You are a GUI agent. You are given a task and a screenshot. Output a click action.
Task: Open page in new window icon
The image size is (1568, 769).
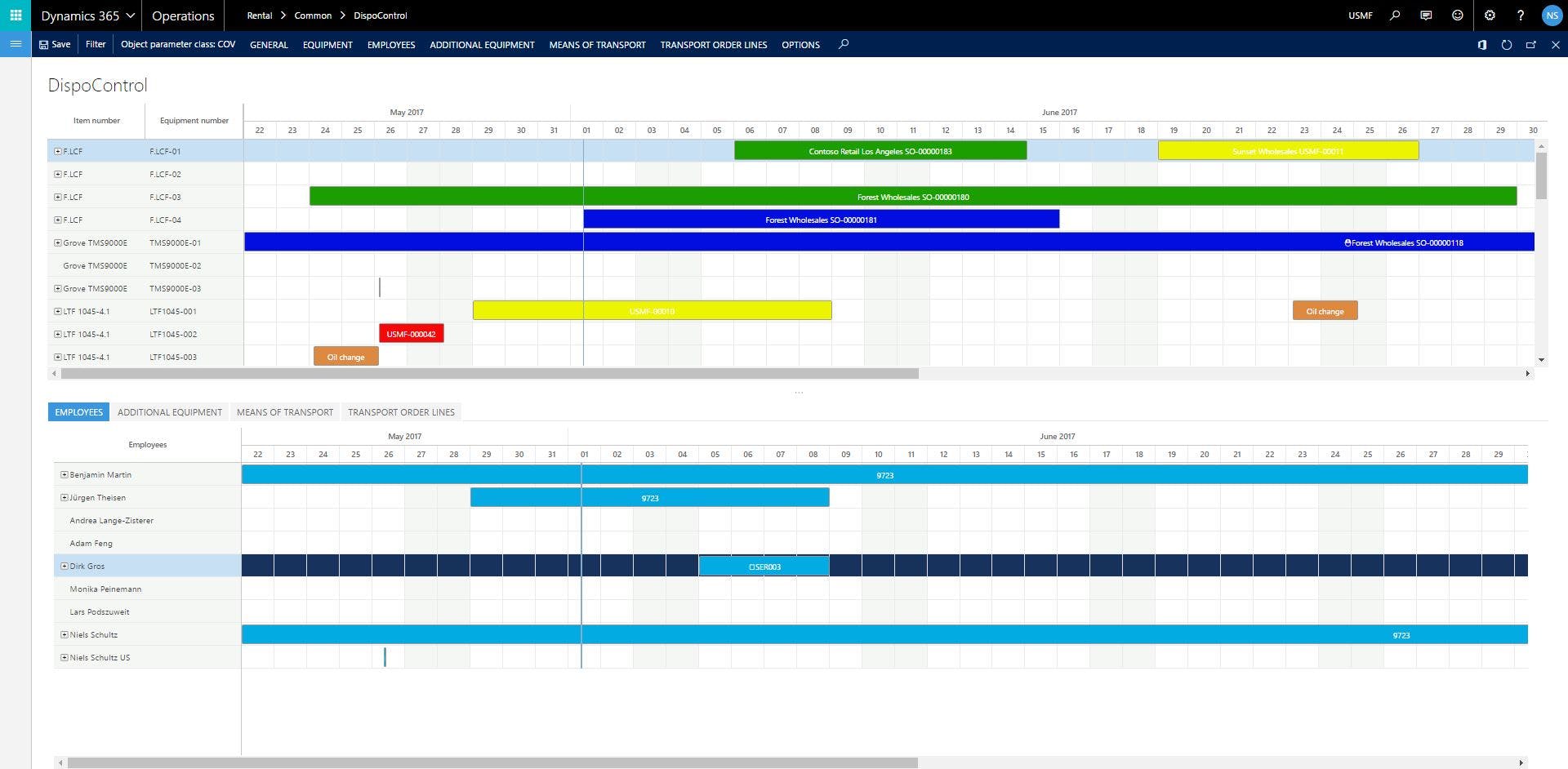1531,45
